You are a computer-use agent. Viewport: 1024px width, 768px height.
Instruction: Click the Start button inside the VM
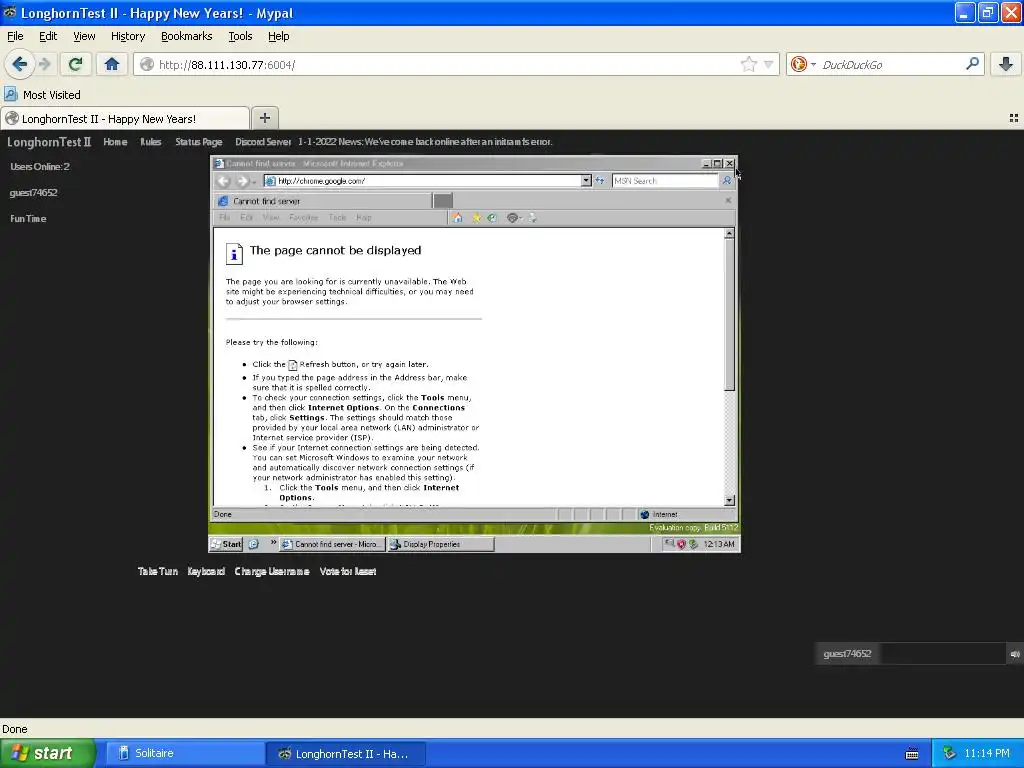point(226,544)
